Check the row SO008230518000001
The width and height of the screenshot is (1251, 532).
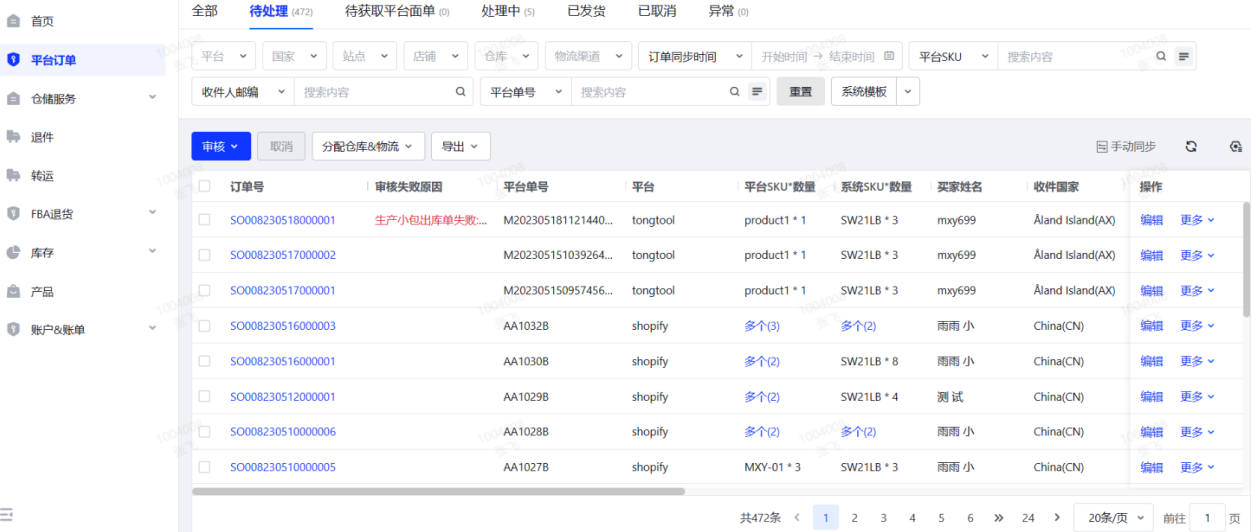[205, 219]
